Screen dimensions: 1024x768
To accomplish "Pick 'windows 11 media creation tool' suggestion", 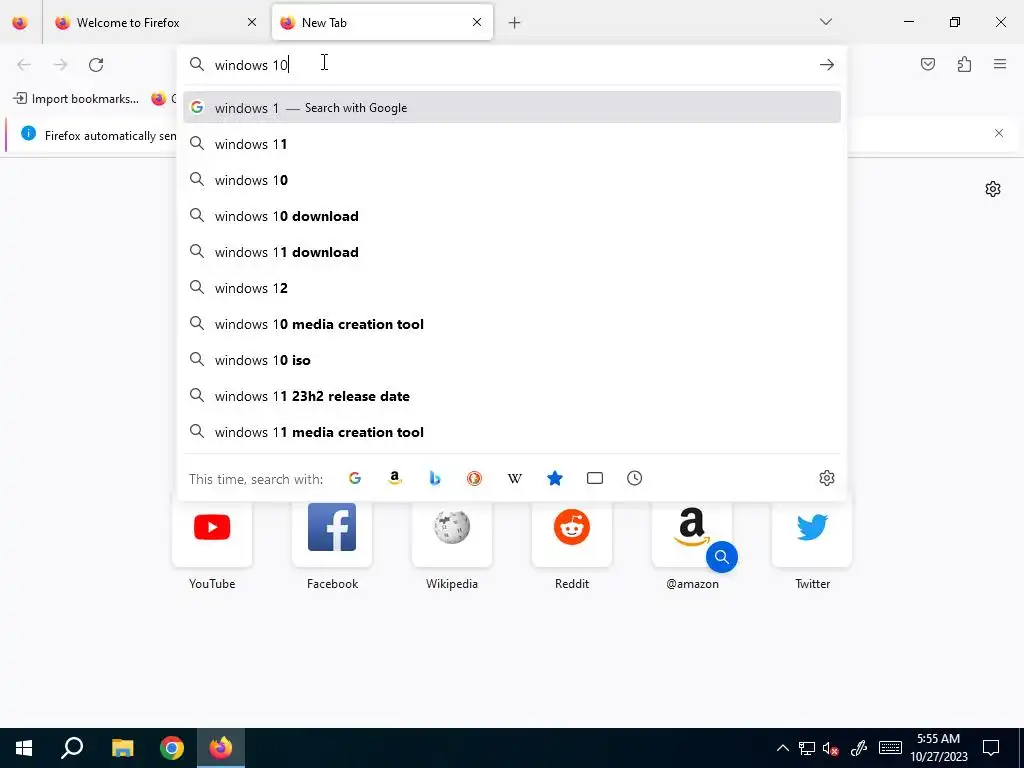I will click(512, 432).
